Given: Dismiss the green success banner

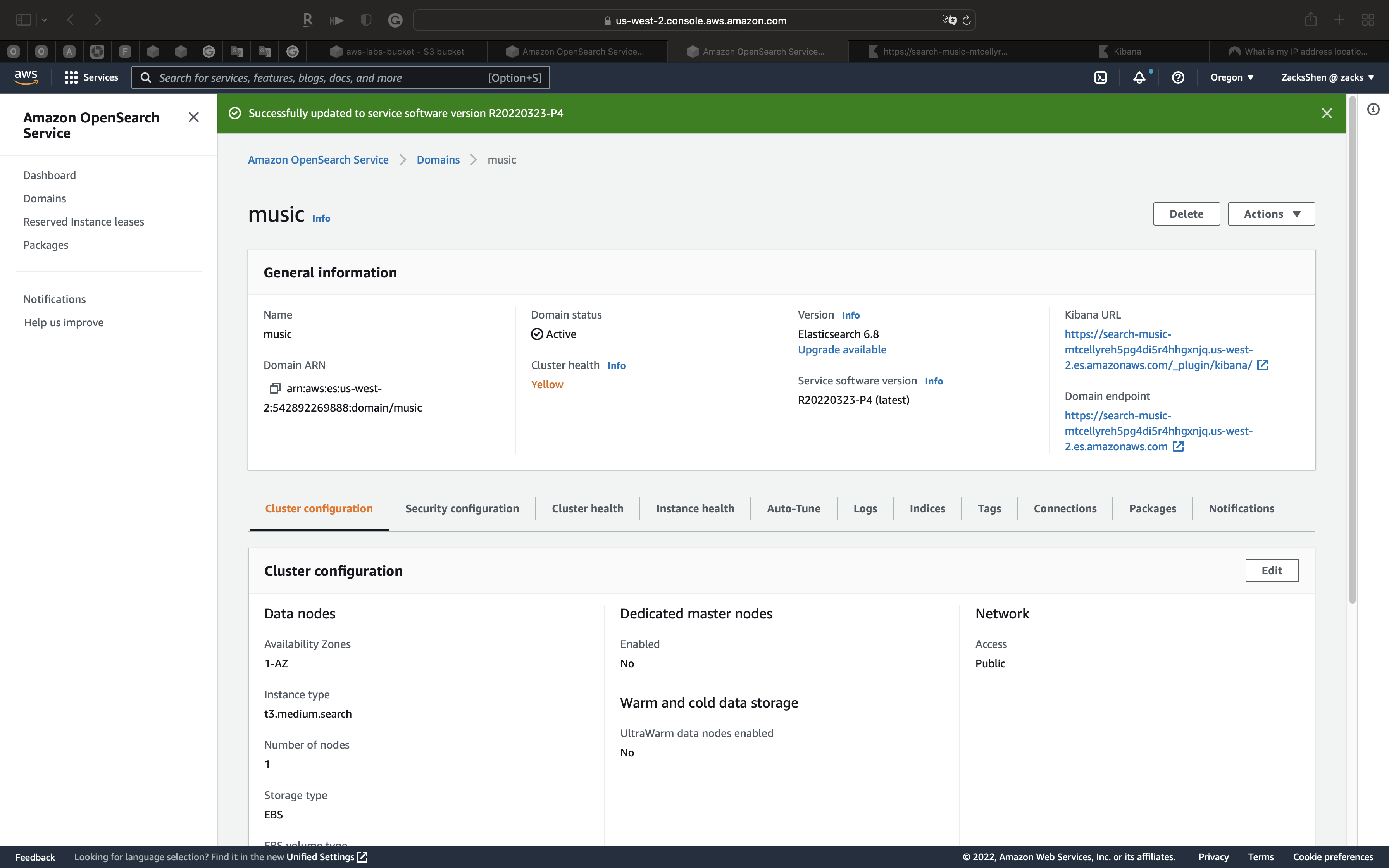Looking at the screenshot, I should [x=1327, y=113].
